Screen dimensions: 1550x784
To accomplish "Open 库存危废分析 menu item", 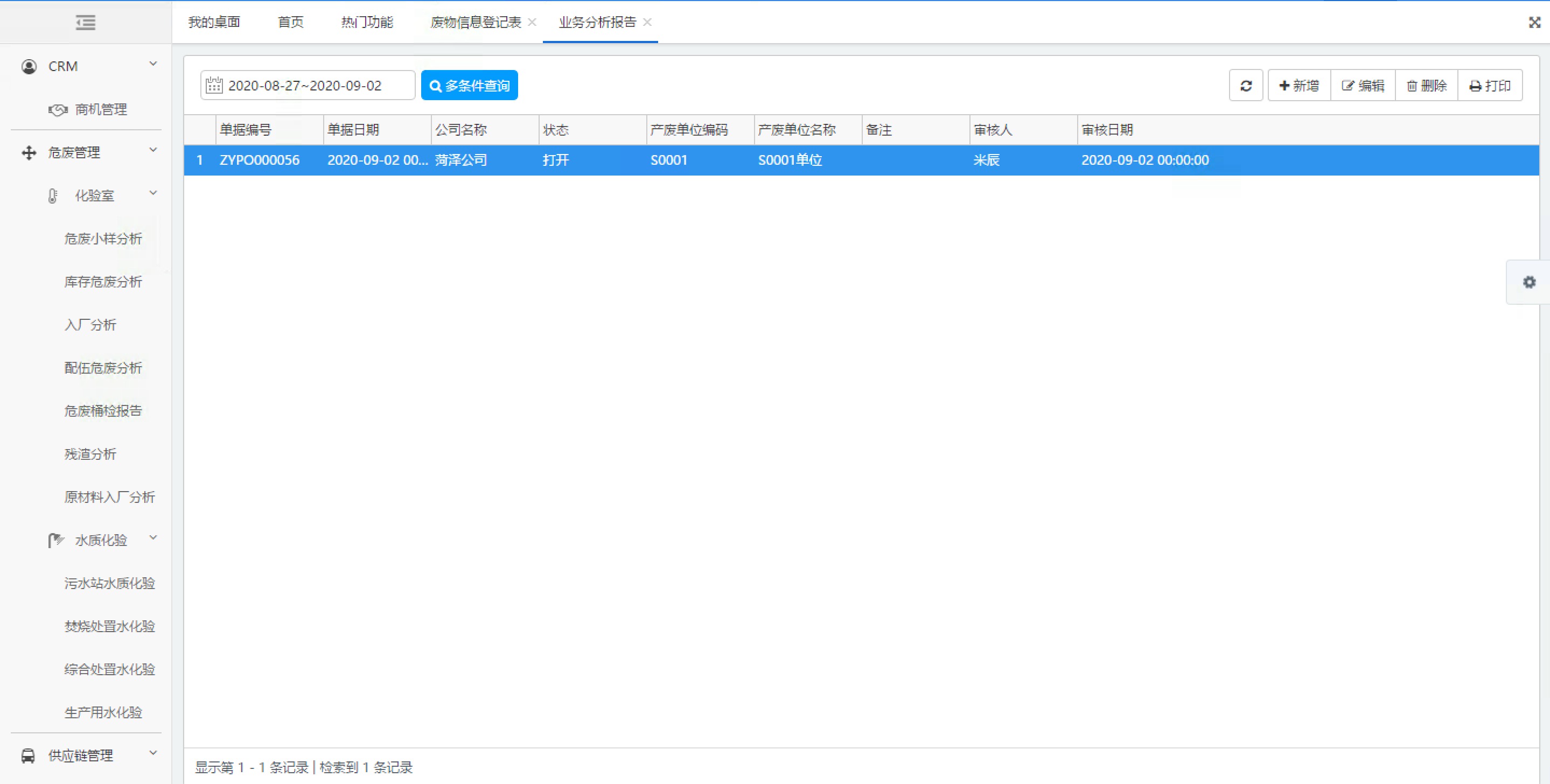I will coord(103,282).
